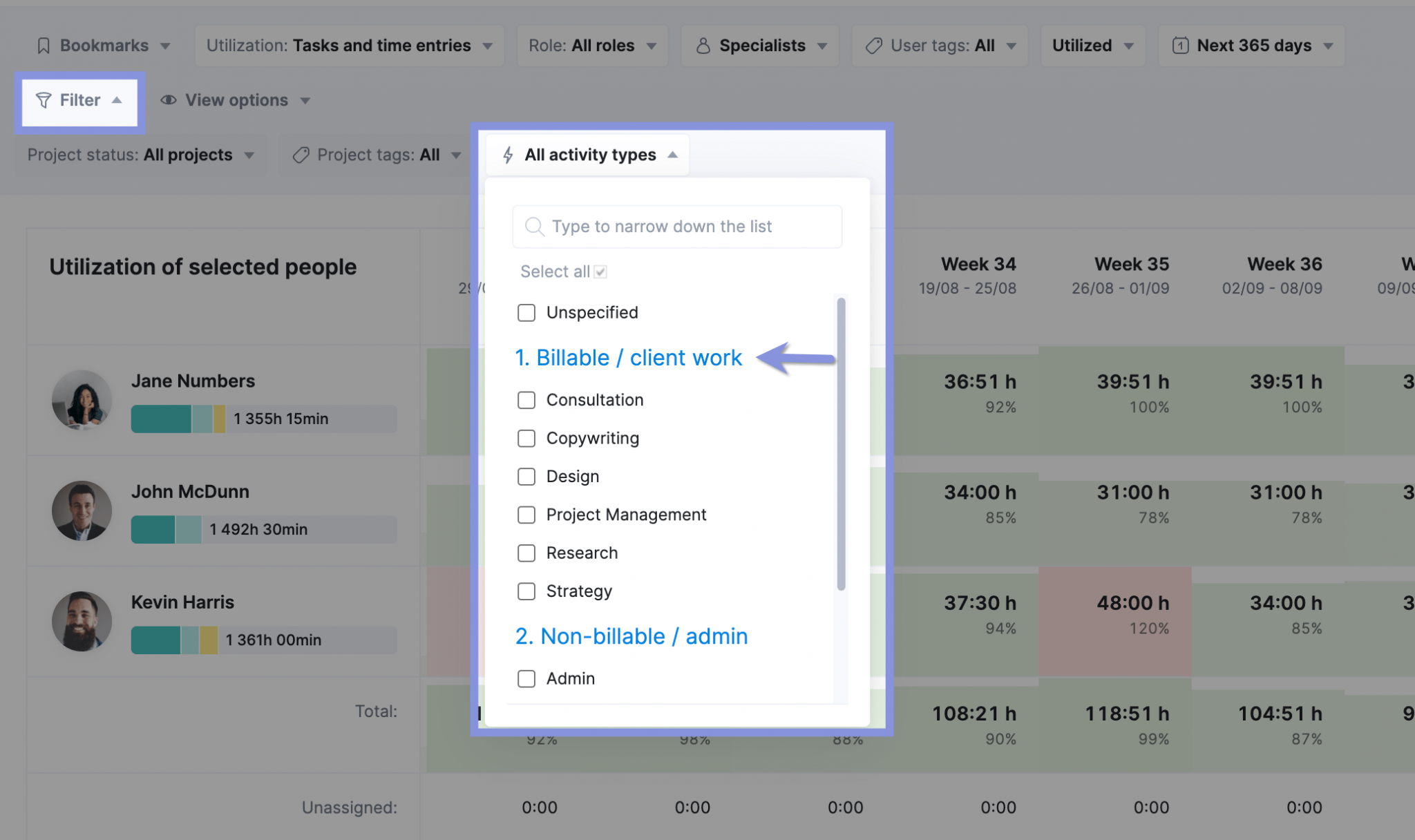Open the Role: All roles dropdown

tap(592, 46)
